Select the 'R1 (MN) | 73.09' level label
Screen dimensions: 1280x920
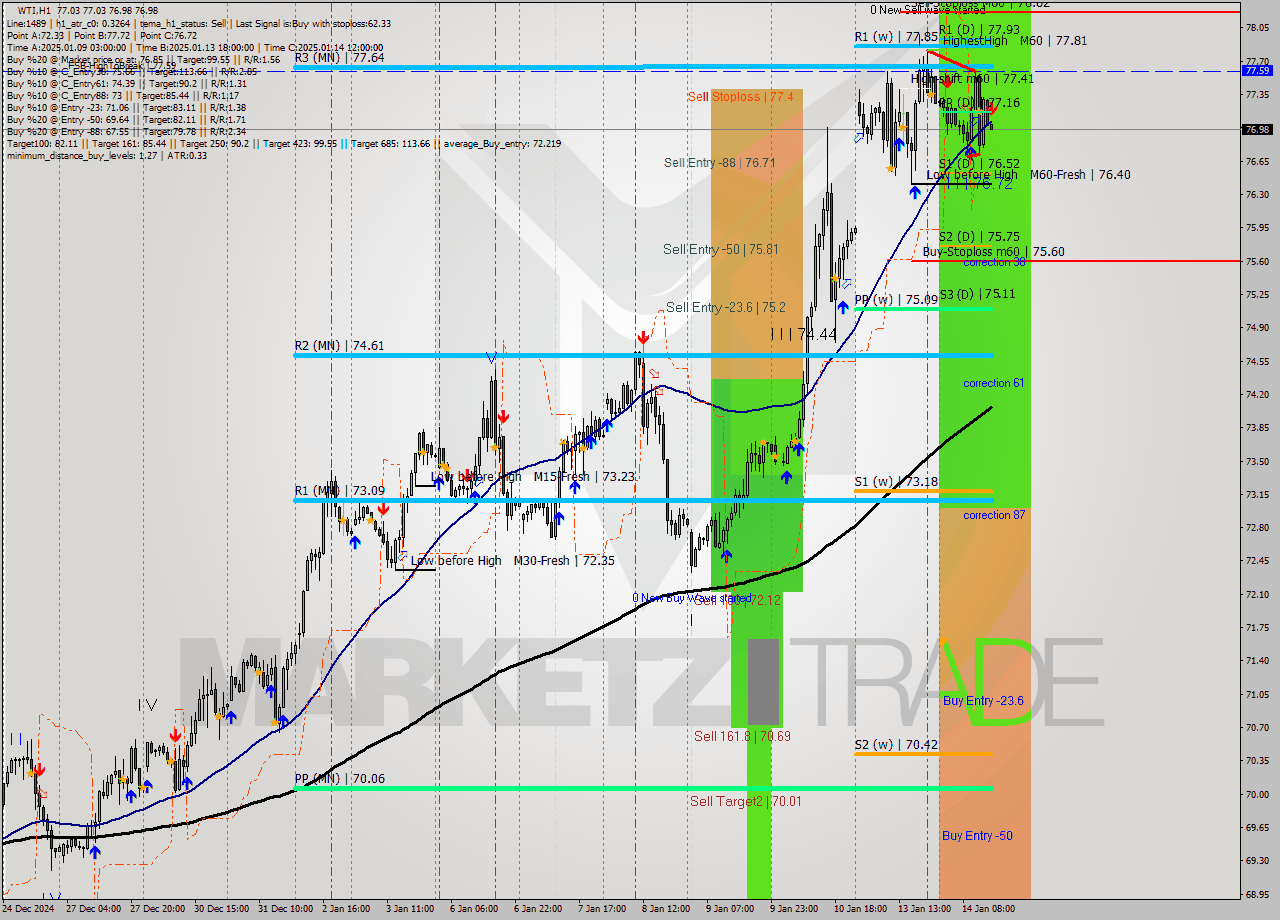click(x=339, y=491)
